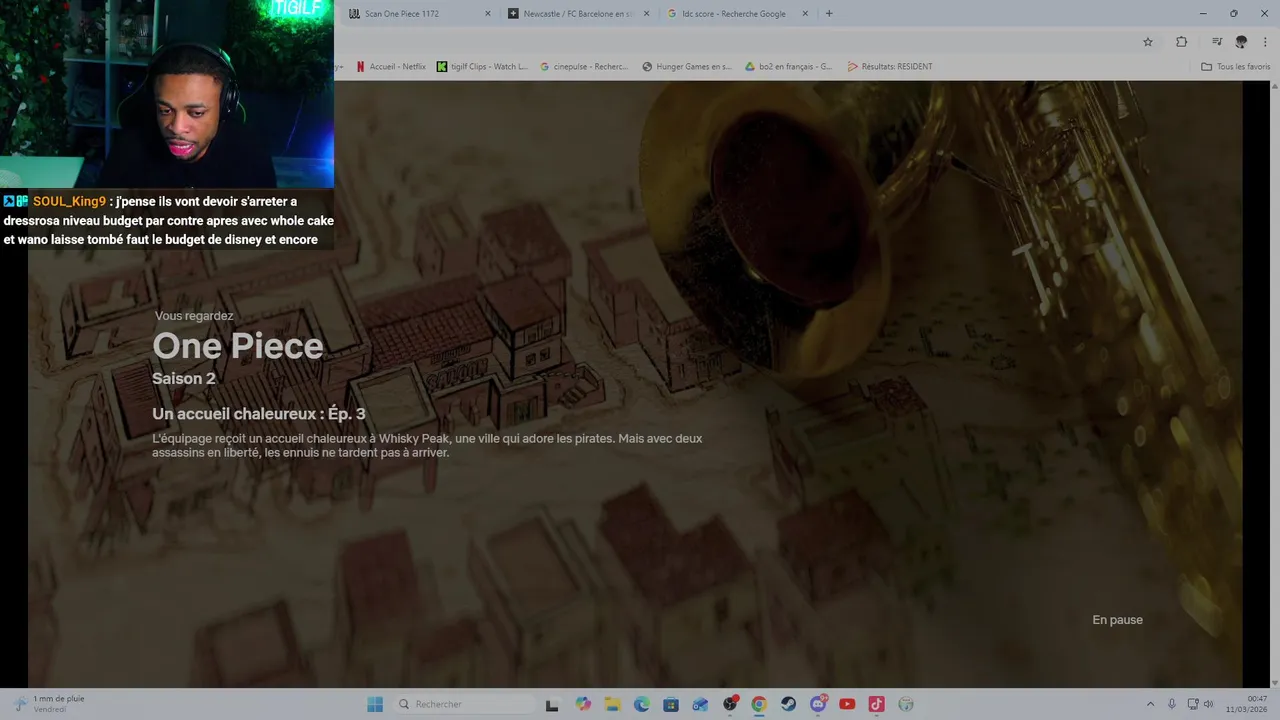The image size is (1280, 720).
Task: Open the Copilot taskbar icon
Action: pyautogui.click(x=583, y=704)
